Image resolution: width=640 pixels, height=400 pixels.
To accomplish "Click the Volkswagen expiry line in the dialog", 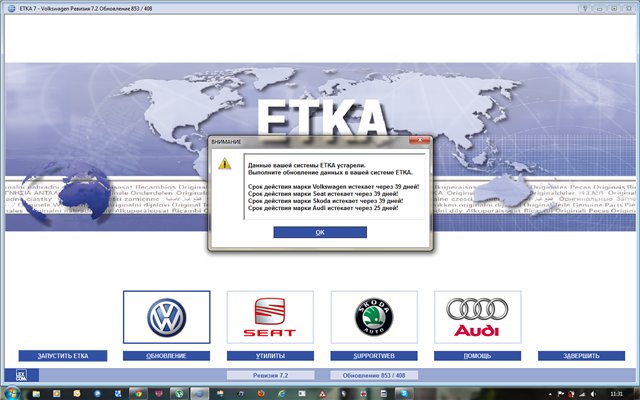I will [333, 187].
